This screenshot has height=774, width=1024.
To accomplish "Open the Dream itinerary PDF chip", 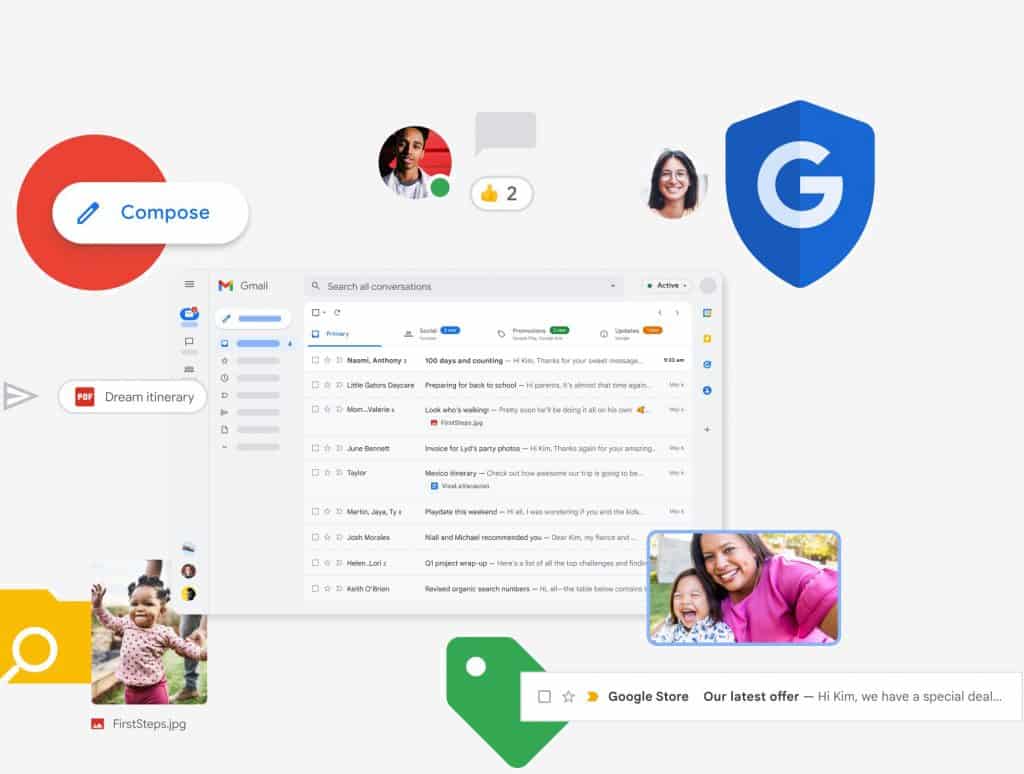I will tap(133, 396).
